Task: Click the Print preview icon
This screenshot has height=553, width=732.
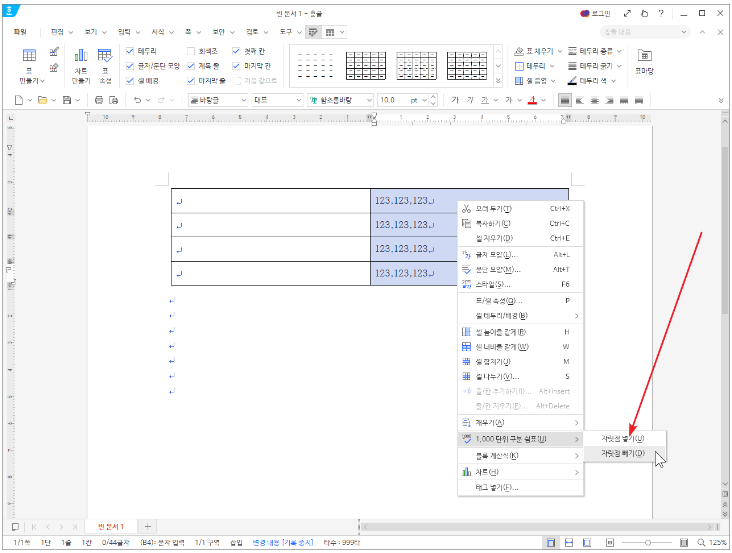Action: [113, 100]
